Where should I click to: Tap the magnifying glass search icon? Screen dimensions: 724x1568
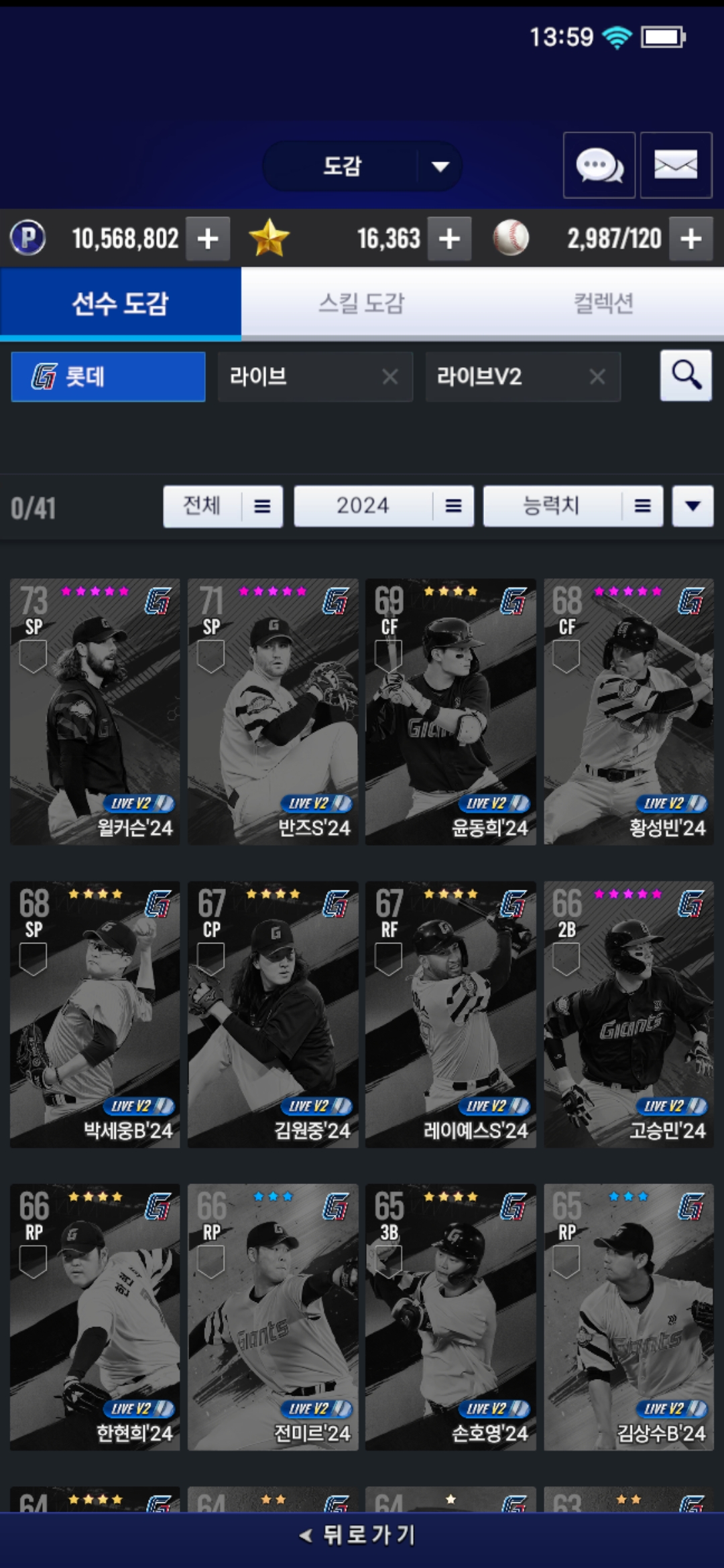[686, 375]
